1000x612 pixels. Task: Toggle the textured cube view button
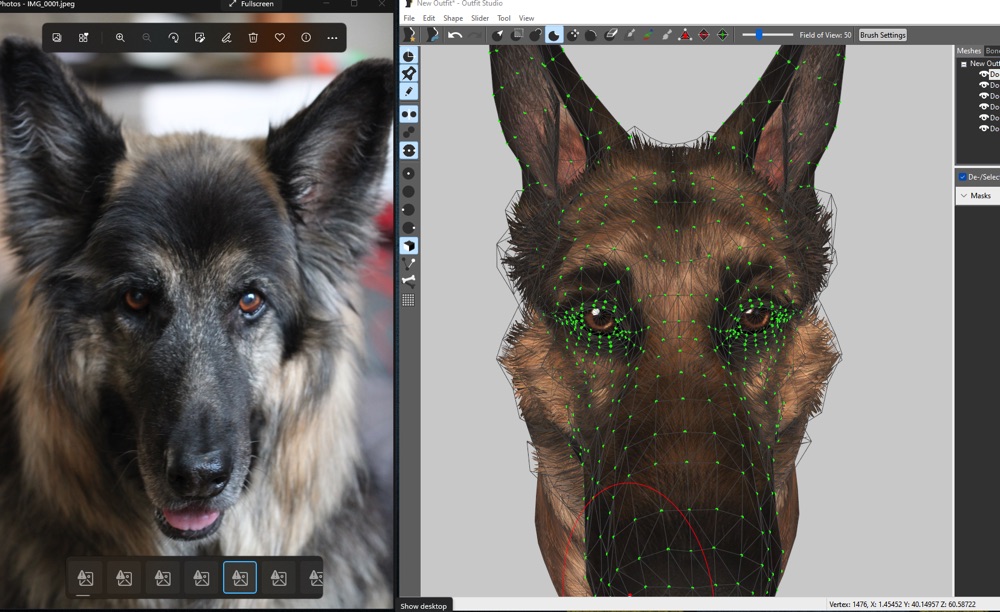(409, 245)
